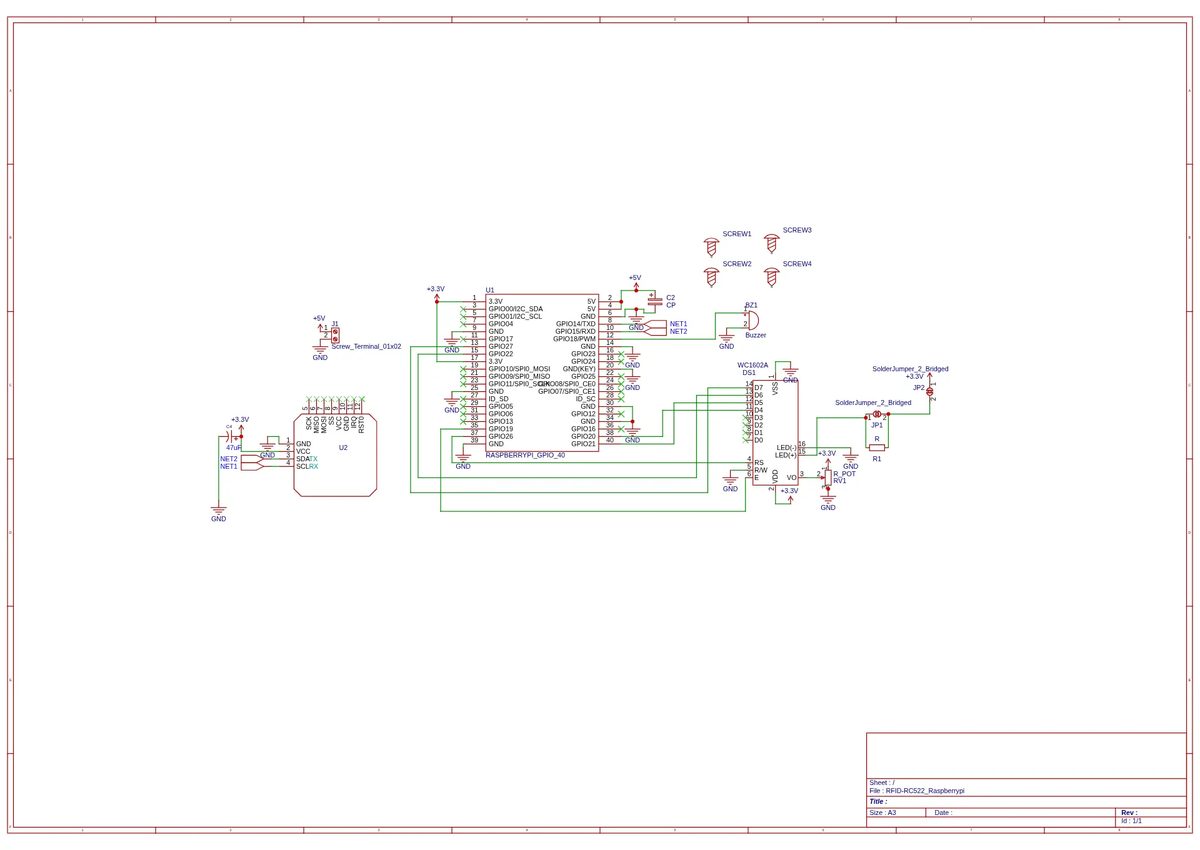This screenshot has height=850, width=1200.
Task: Click the ID_SD pin label on U1
Action: point(499,398)
